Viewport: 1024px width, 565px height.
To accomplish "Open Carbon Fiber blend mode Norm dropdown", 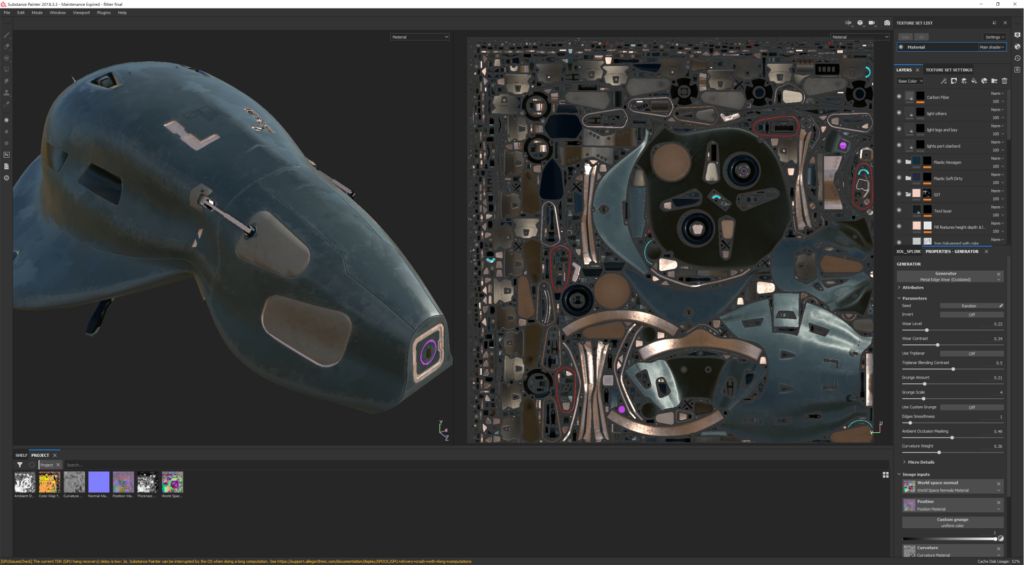I will coord(998,93).
